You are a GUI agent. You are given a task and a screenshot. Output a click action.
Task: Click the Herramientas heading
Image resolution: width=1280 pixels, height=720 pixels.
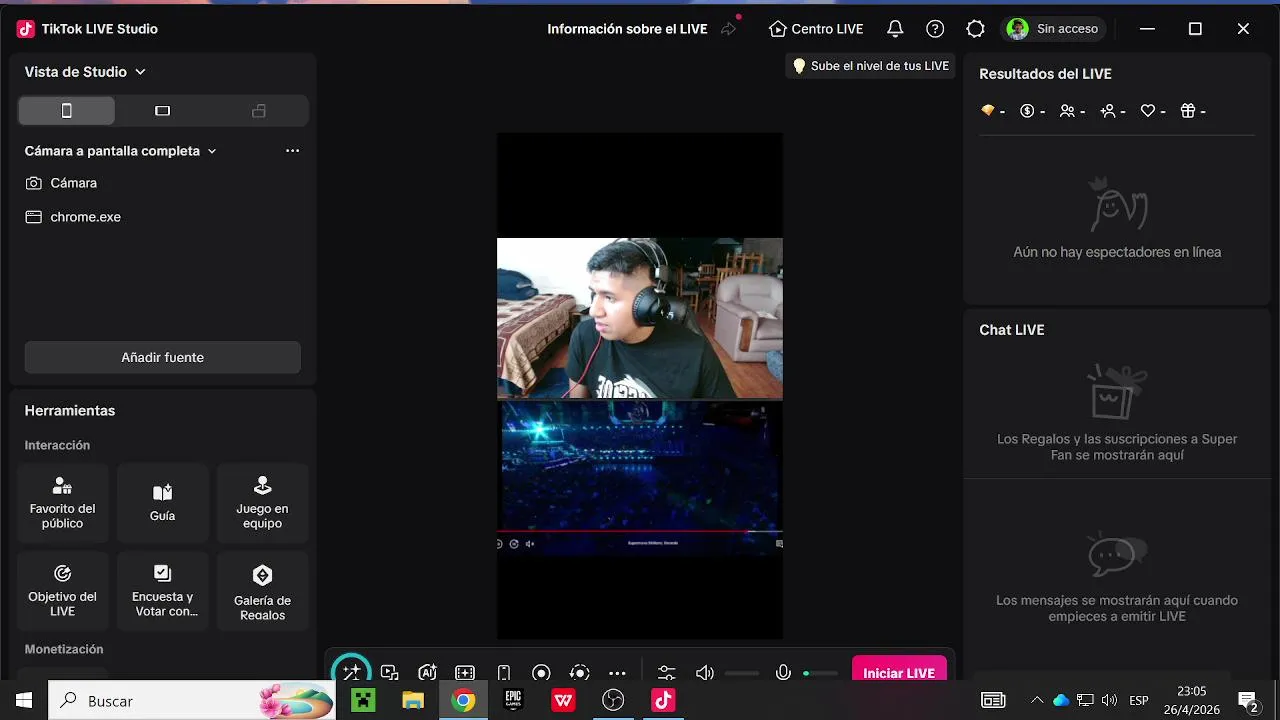pos(70,411)
